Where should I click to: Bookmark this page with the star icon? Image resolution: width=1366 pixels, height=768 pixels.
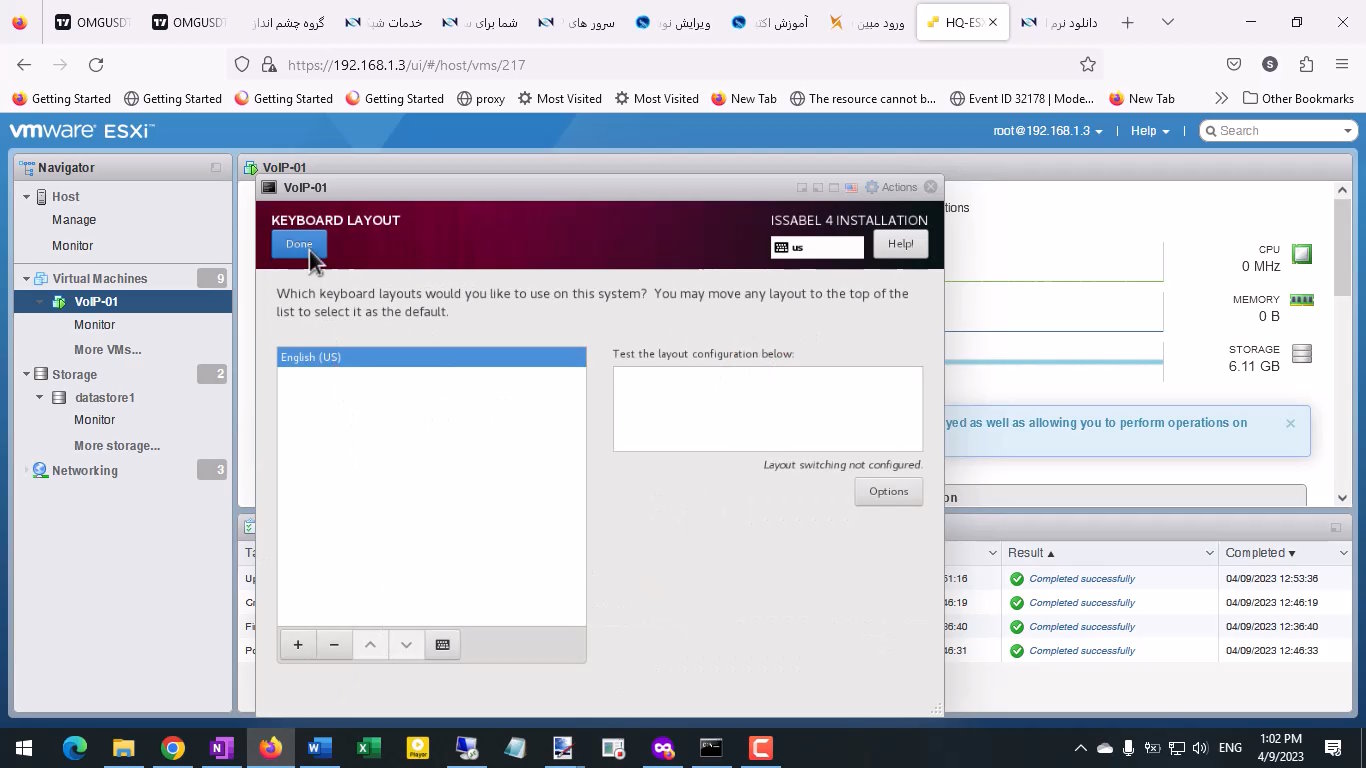(x=1088, y=64)
